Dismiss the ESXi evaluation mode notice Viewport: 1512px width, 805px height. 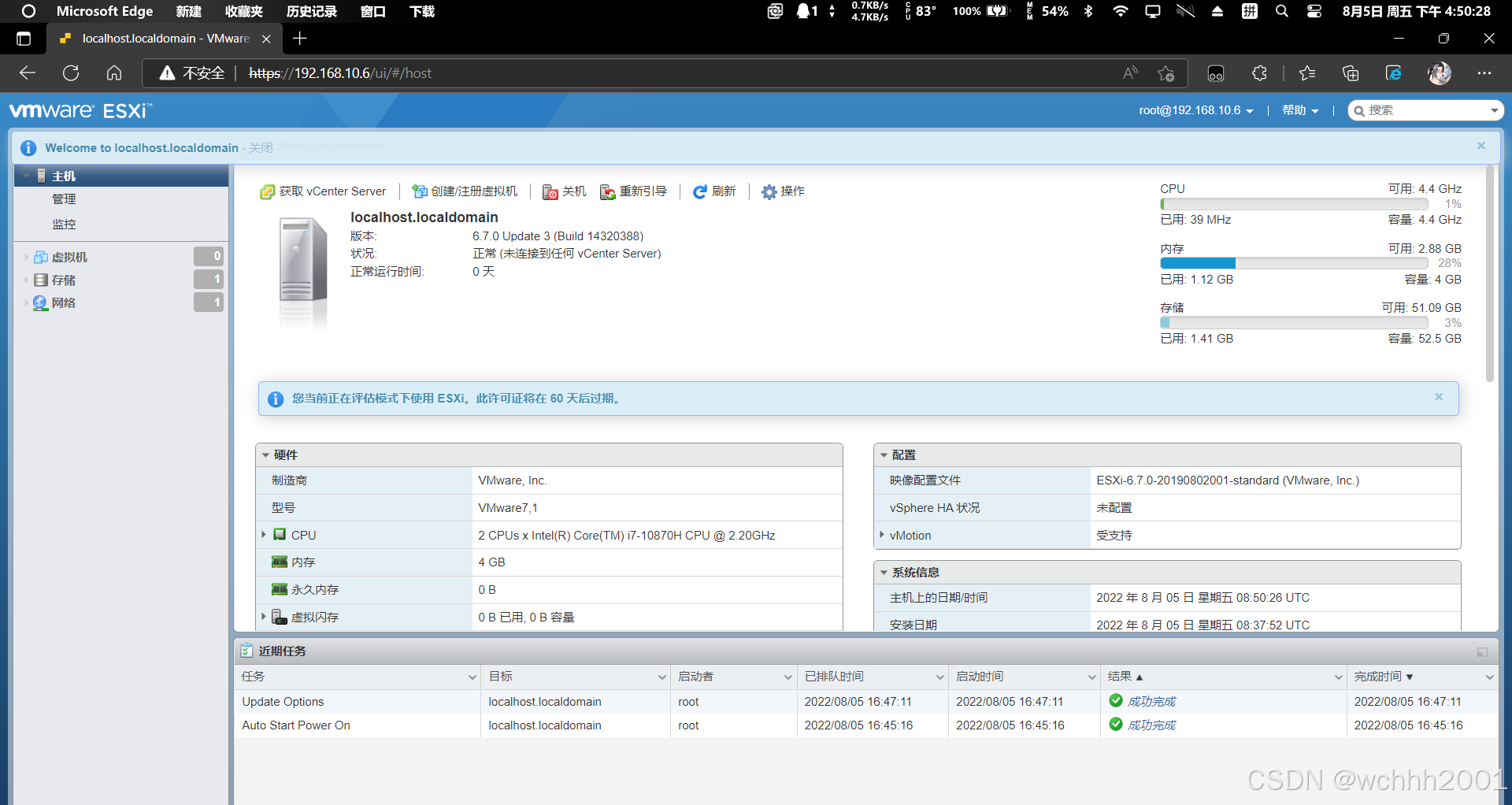click(x=1439, y=397)
